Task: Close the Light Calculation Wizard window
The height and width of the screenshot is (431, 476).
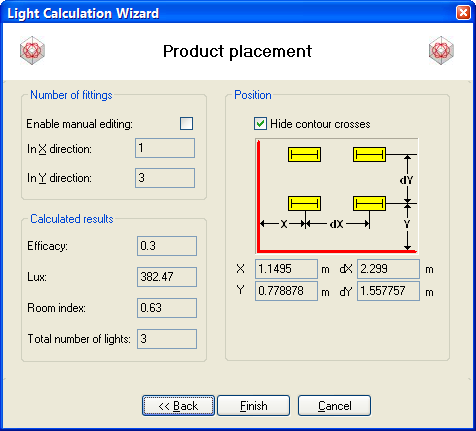Action: click(x=463, y=13)
